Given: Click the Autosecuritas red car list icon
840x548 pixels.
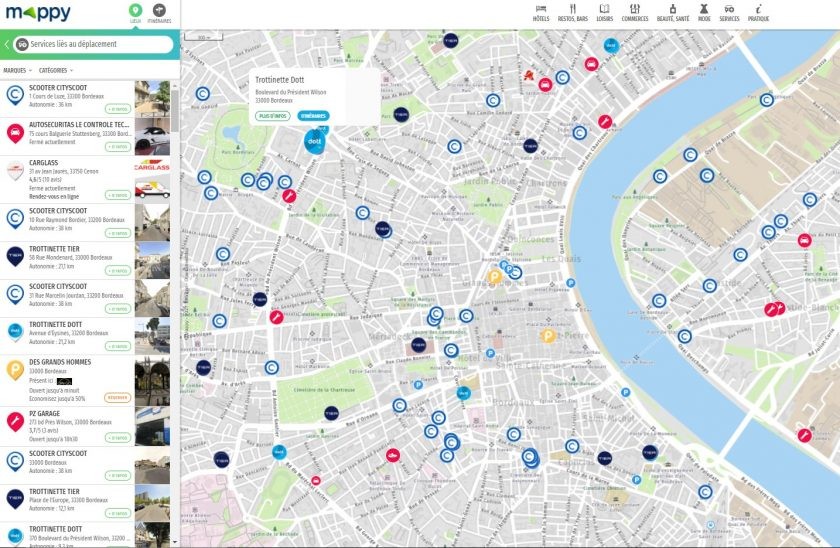Looking at the screenshot, I should click(15, 133).
